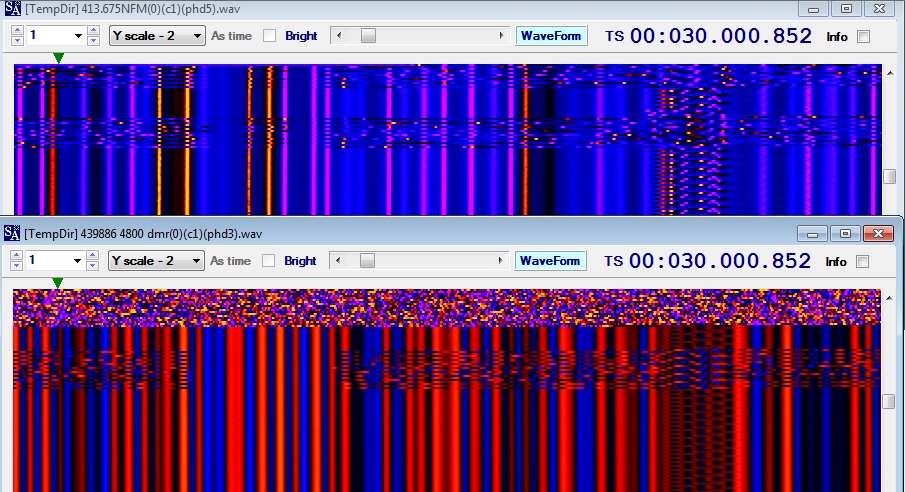The height and width of the screenshot is (492, 905).
Task: Click scroll-up arrow of 439886 dmr spectrogram
Action: pos(888,298)
